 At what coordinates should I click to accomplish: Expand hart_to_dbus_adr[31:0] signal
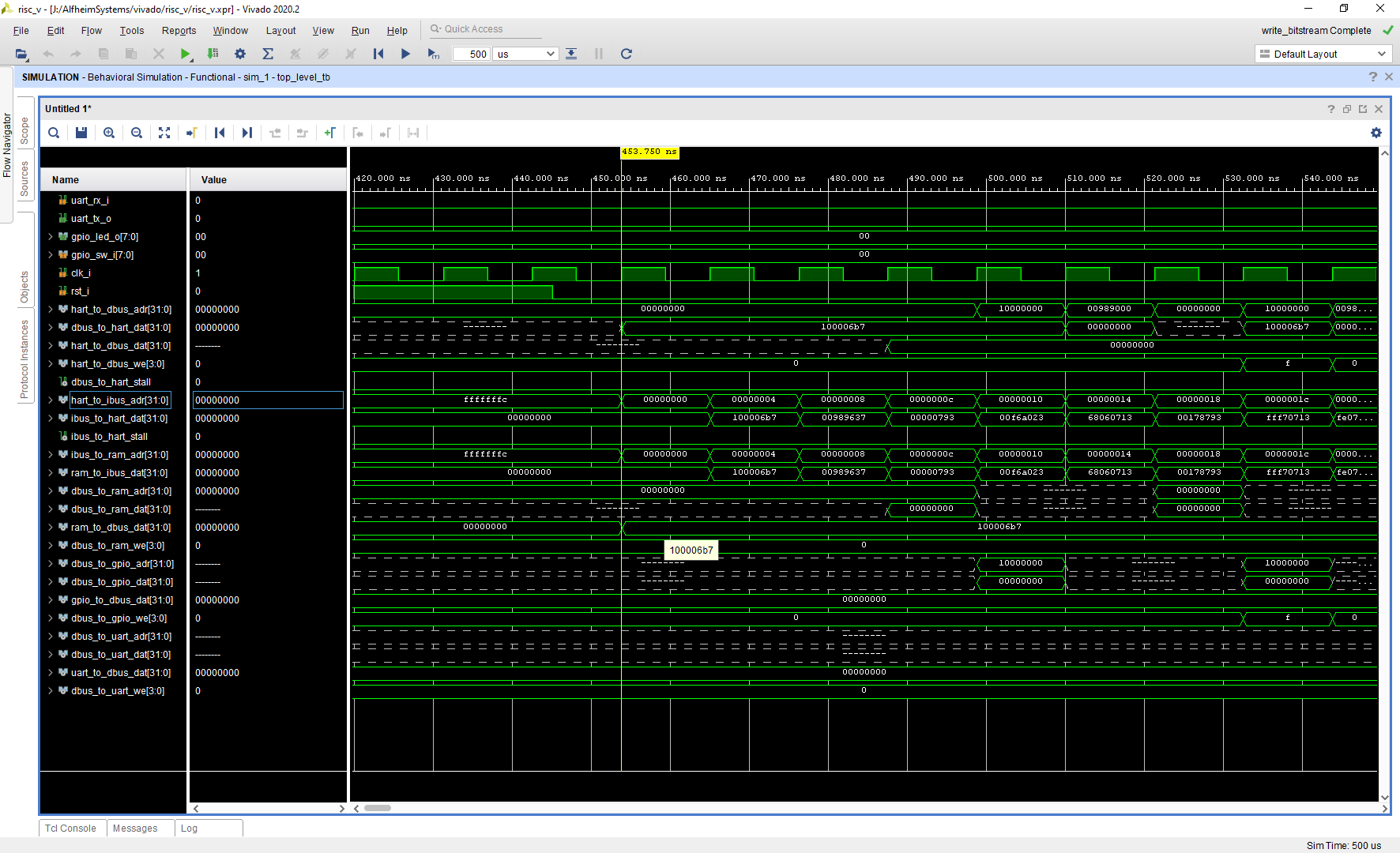pos(51,310)
